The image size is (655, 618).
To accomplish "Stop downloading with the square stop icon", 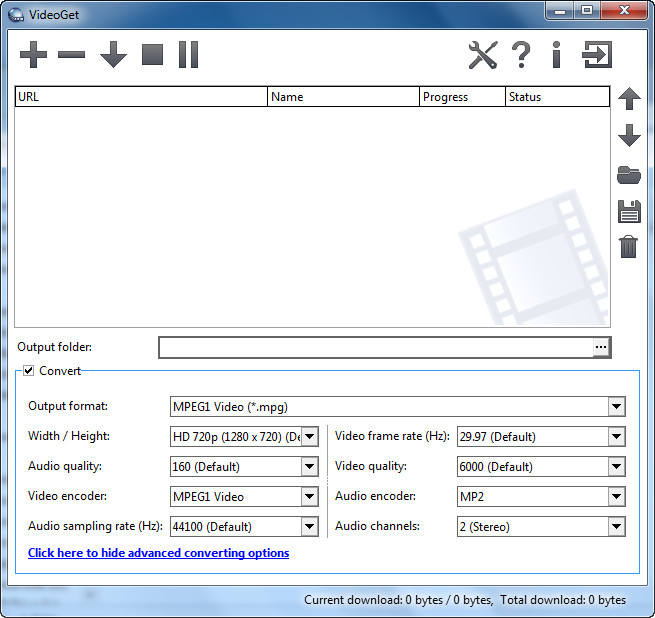I will click(152, 54).
